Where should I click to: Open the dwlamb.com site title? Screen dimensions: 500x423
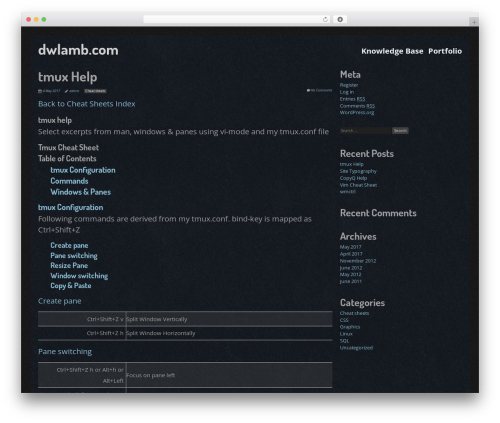tap(78, 50)
